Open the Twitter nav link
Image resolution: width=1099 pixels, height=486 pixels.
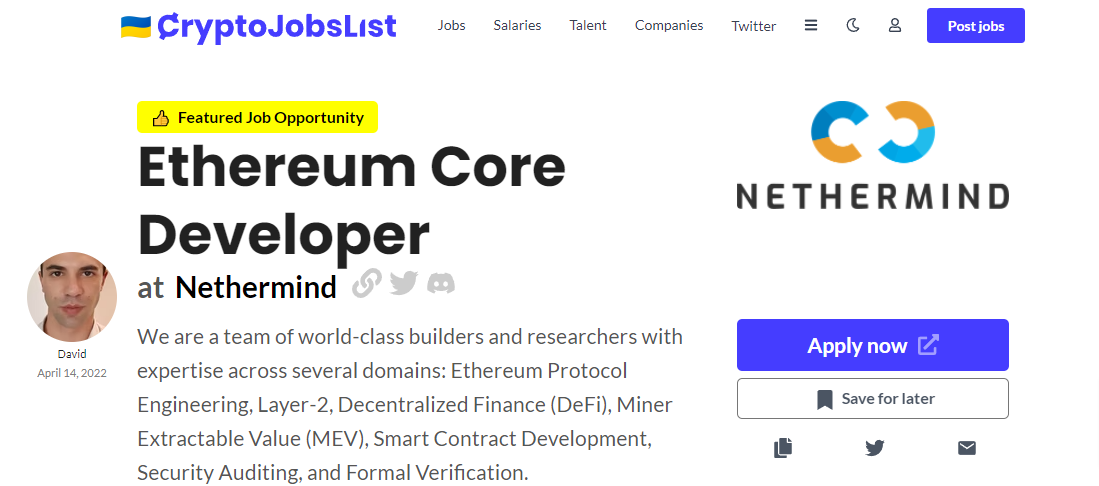pos(753,26)
